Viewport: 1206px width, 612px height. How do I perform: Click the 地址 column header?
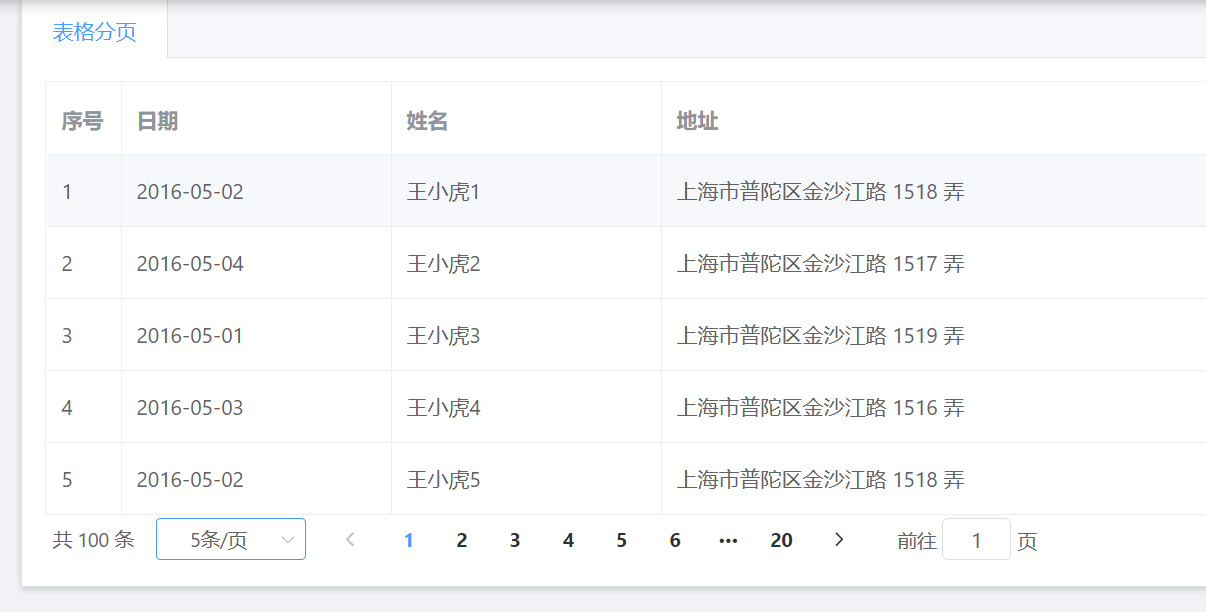698,121
